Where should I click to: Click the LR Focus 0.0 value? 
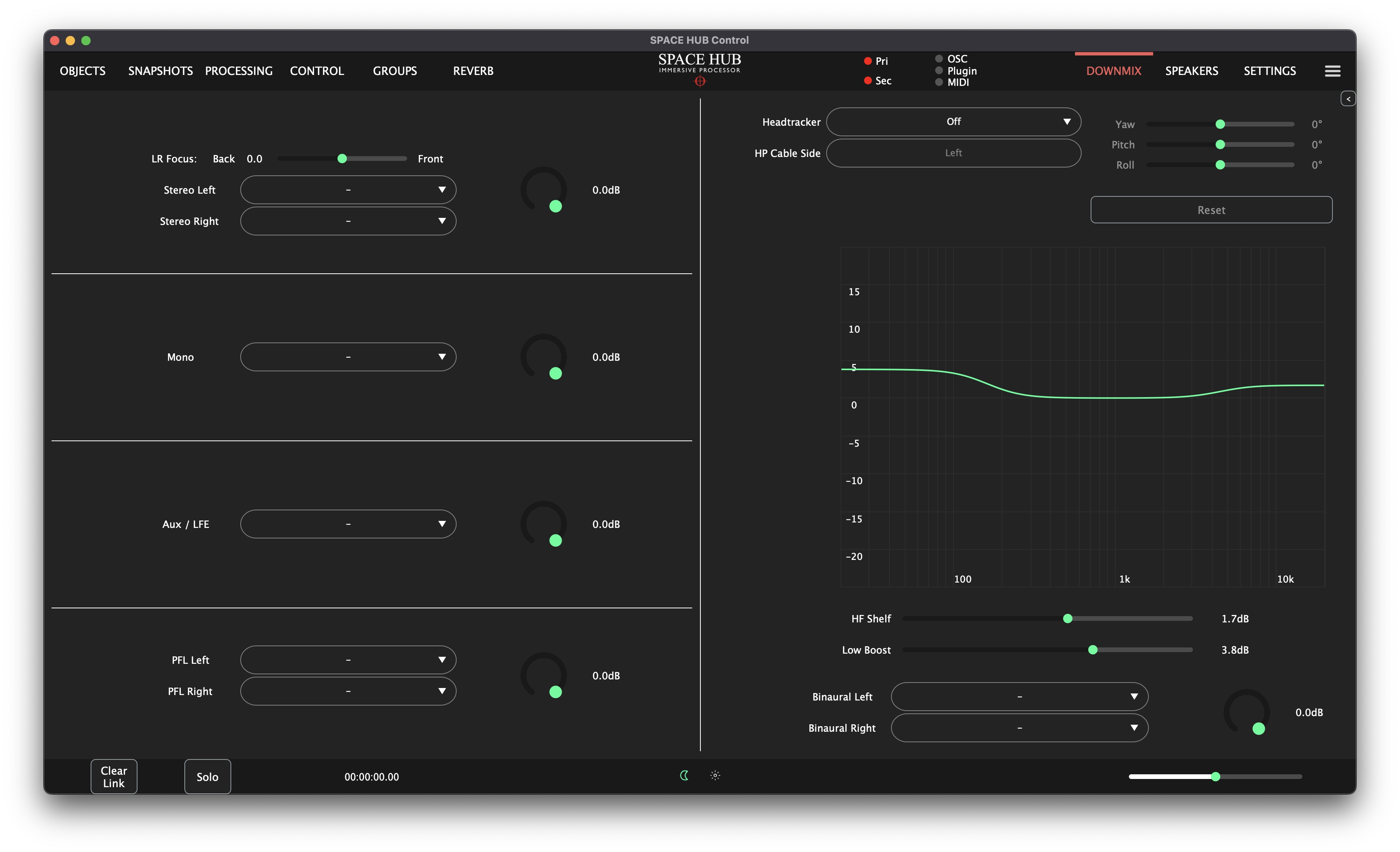(255, 159)
